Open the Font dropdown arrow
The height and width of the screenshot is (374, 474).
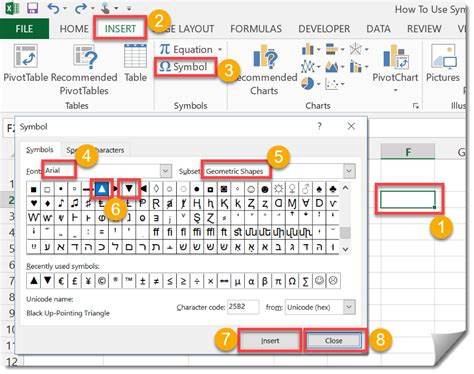[166, 171]
